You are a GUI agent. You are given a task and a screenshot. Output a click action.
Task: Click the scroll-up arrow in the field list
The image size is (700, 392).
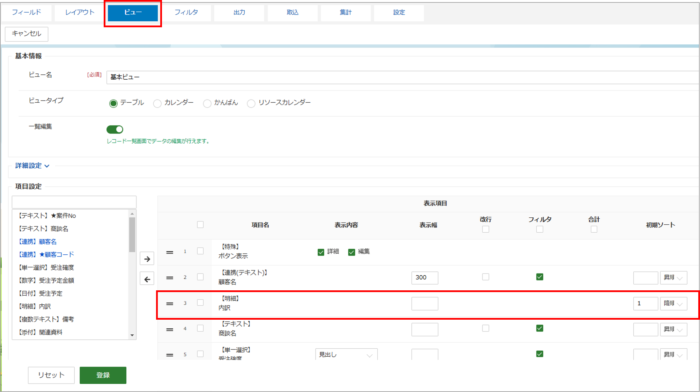[132, 214]
